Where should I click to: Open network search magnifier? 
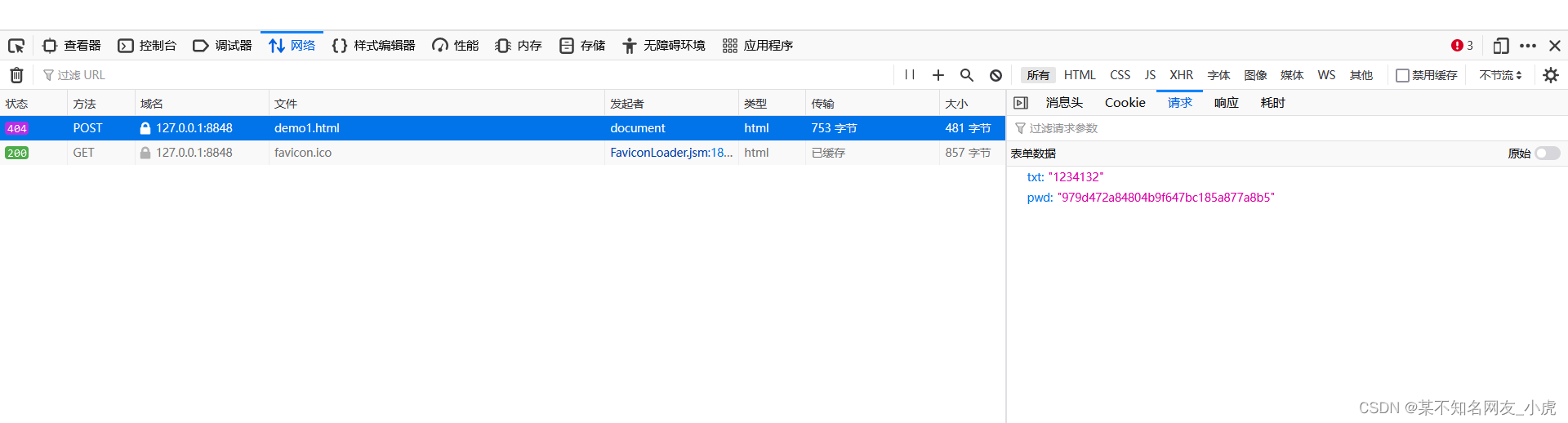tap(967, 75)
